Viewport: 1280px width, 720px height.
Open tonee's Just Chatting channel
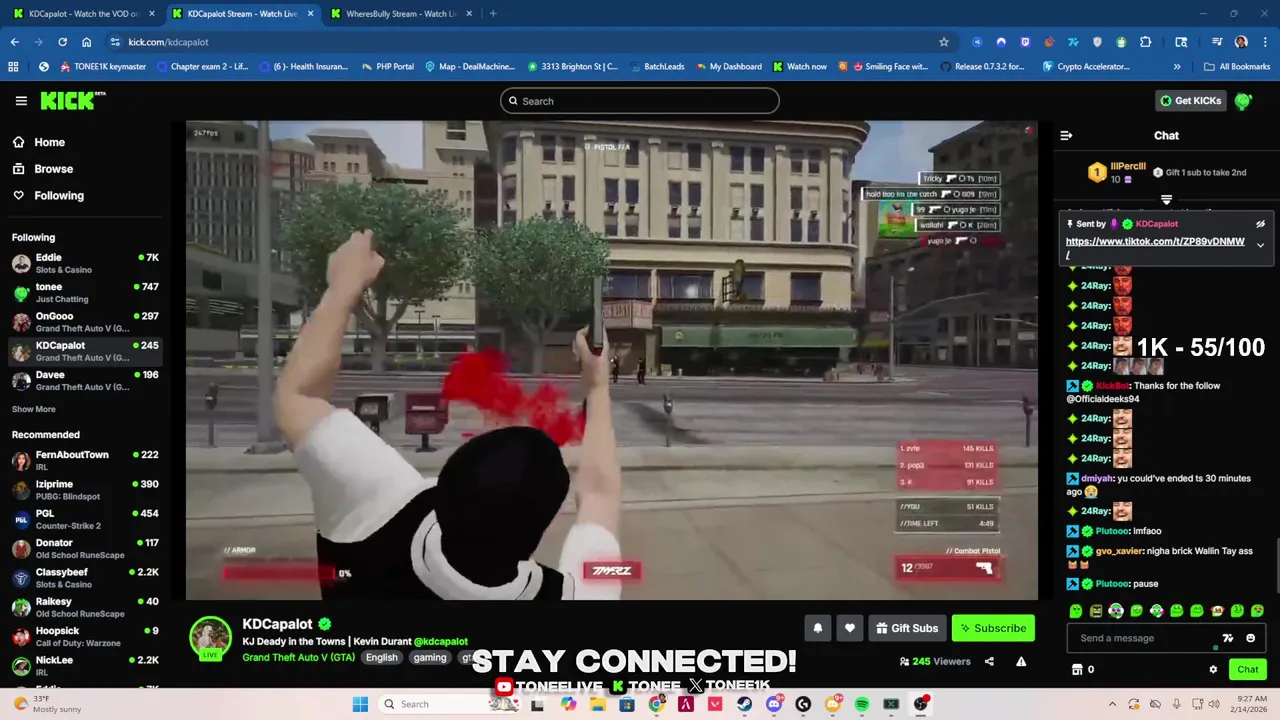coord(87,293)
